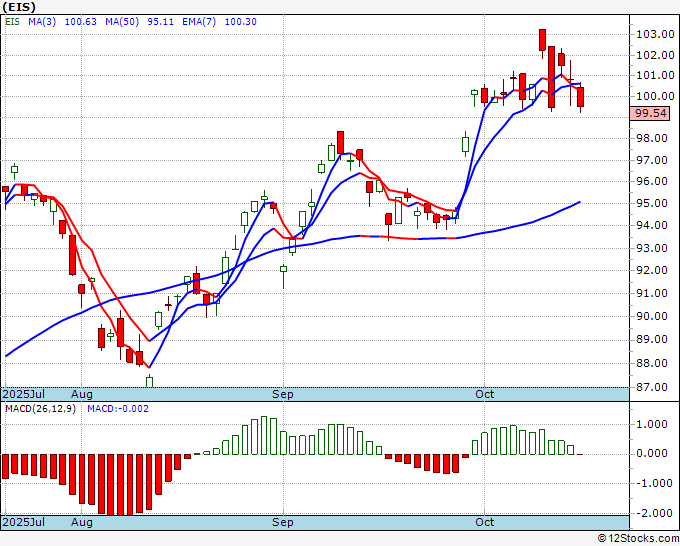Image resolution: width=680 pixels, height=546 pixels.
Task: Click the MA(3) legend label
Action: pos(42,22)
